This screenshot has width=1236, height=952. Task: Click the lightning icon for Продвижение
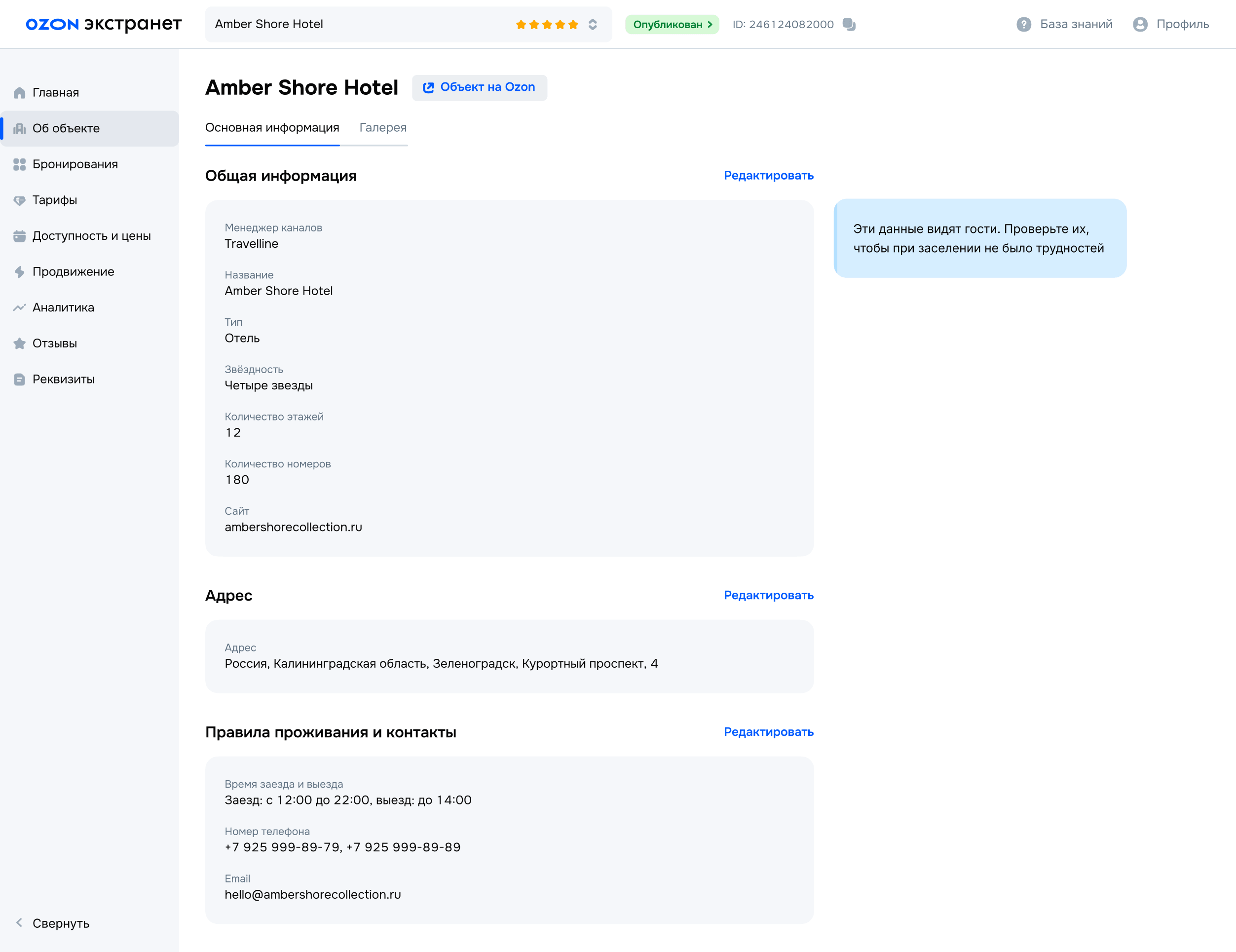19,272
